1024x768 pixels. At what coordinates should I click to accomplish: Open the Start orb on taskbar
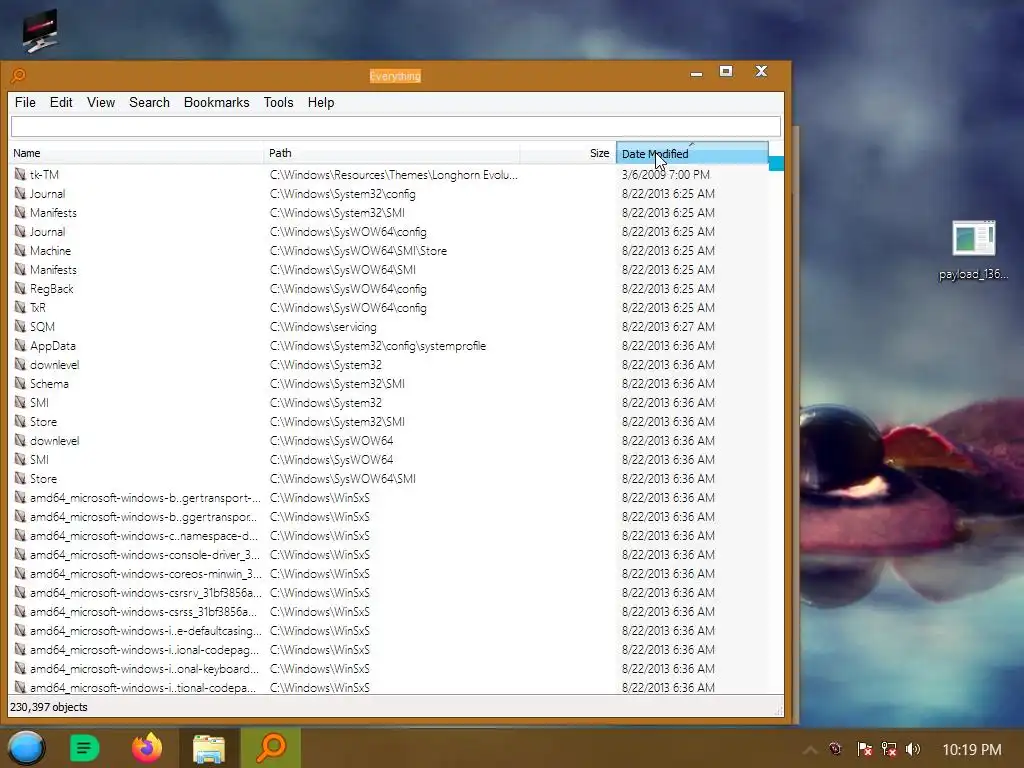[26, 748]
